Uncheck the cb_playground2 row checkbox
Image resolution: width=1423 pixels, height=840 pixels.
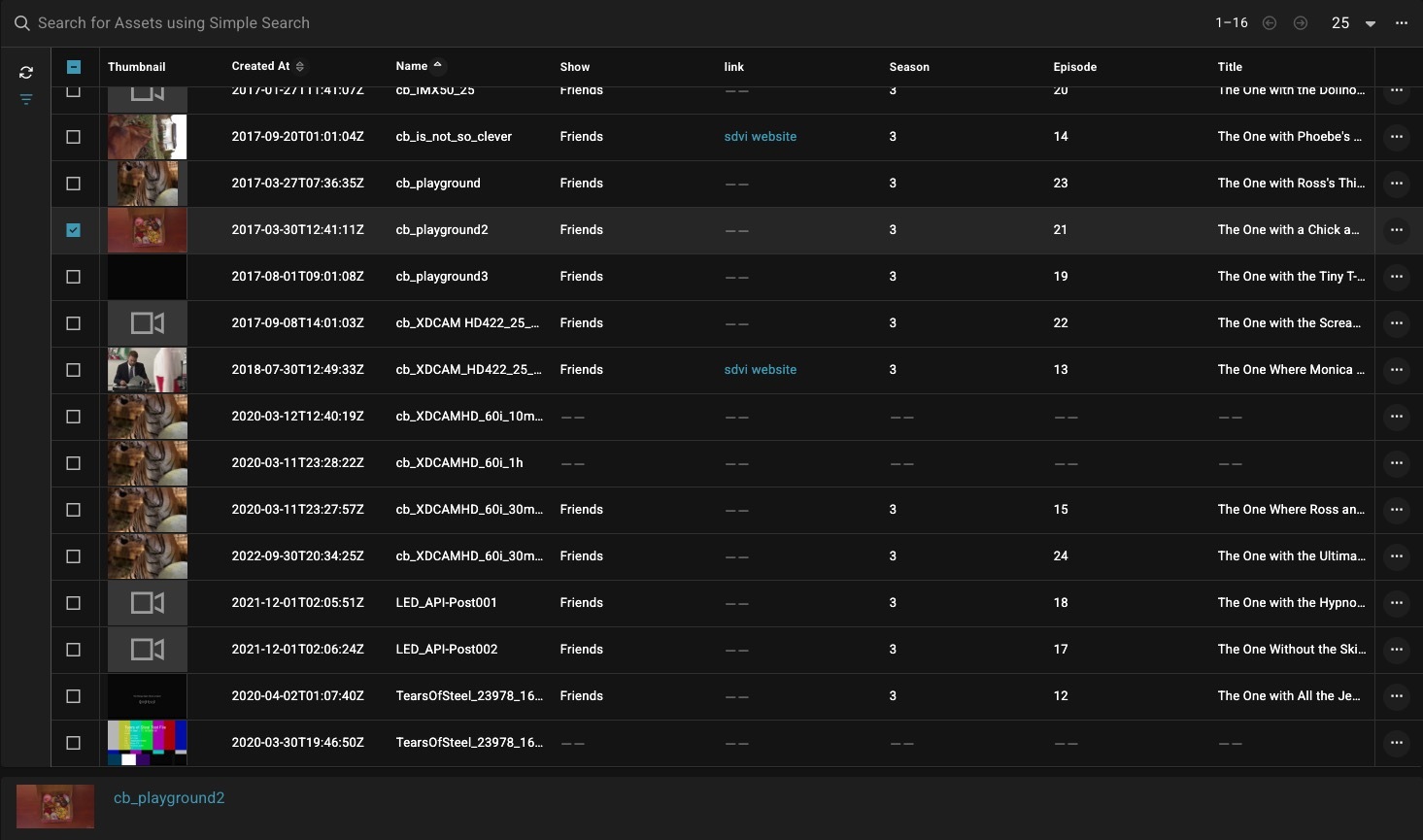coord(74,230)
